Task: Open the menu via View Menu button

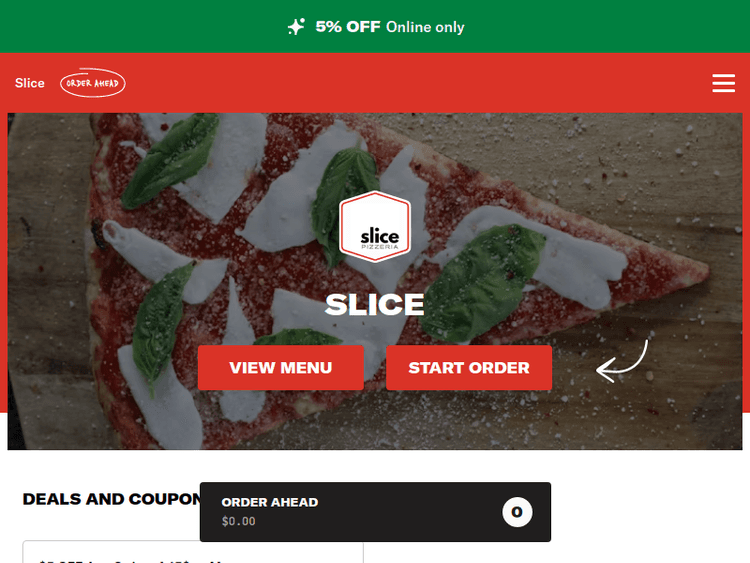Action: [281, 367]
